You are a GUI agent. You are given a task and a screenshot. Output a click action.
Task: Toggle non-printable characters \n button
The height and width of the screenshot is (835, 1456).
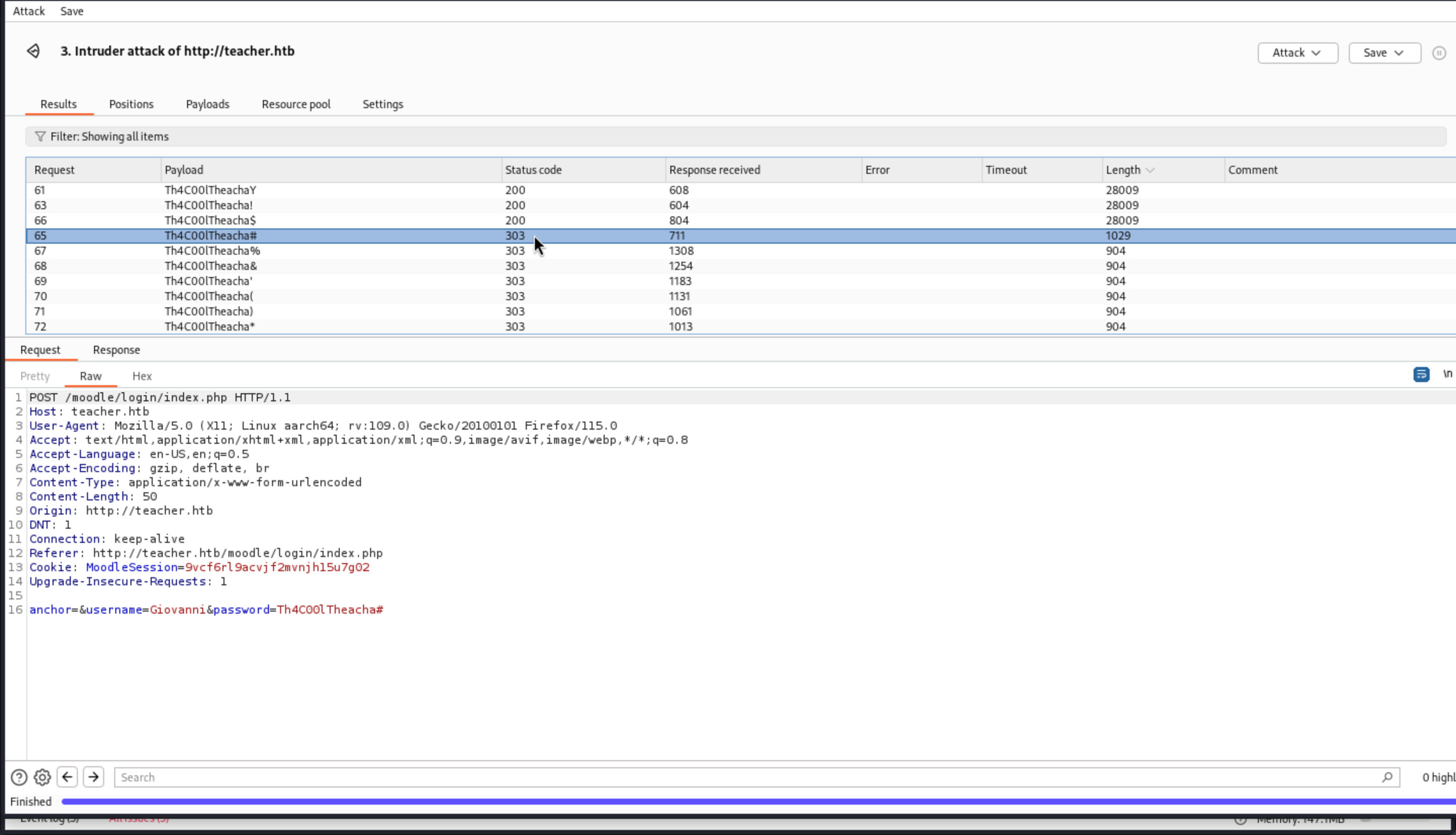pos(1447,375)
